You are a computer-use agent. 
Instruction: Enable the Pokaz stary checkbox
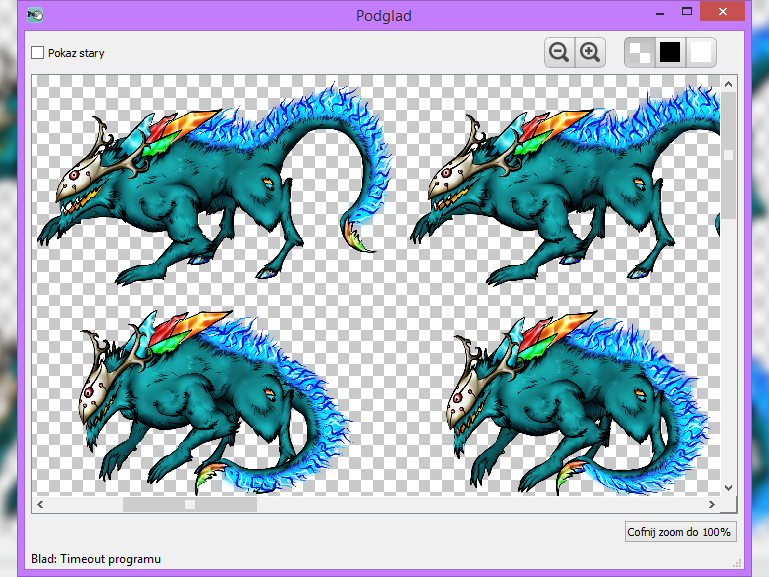[x=37, y=53]
